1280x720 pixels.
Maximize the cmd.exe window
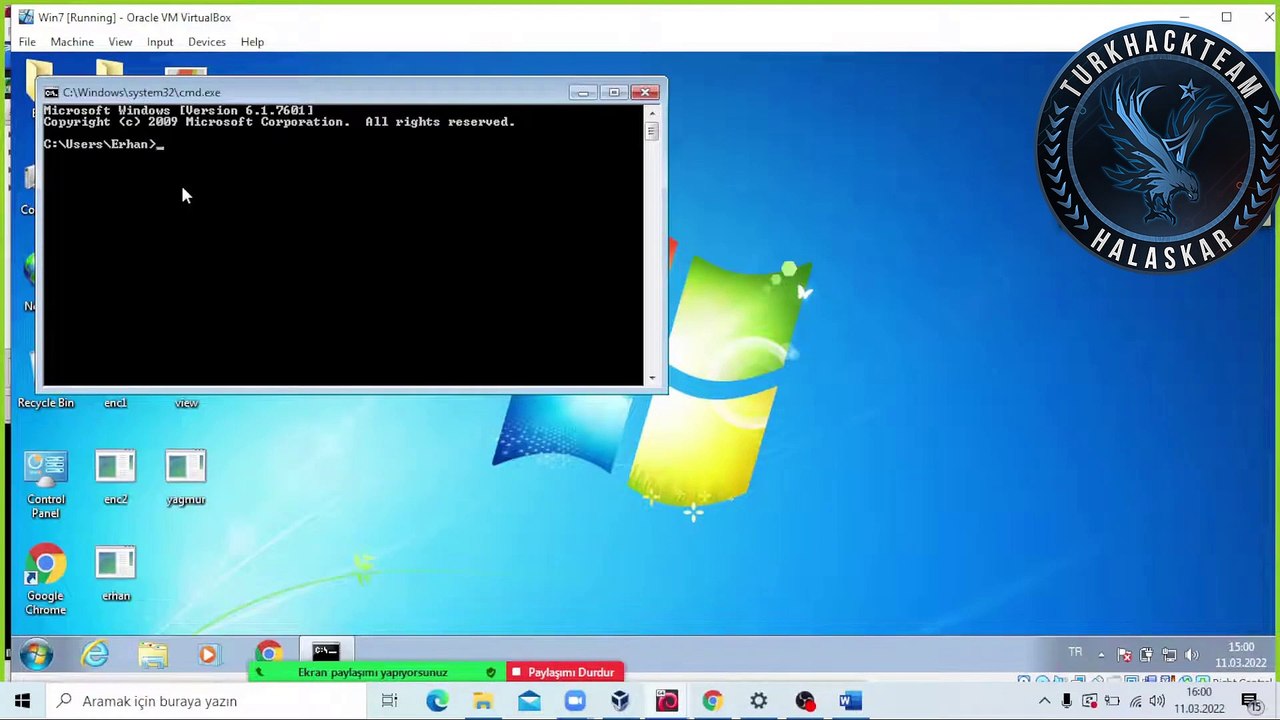pyautogui.click(x=614, y=92)
